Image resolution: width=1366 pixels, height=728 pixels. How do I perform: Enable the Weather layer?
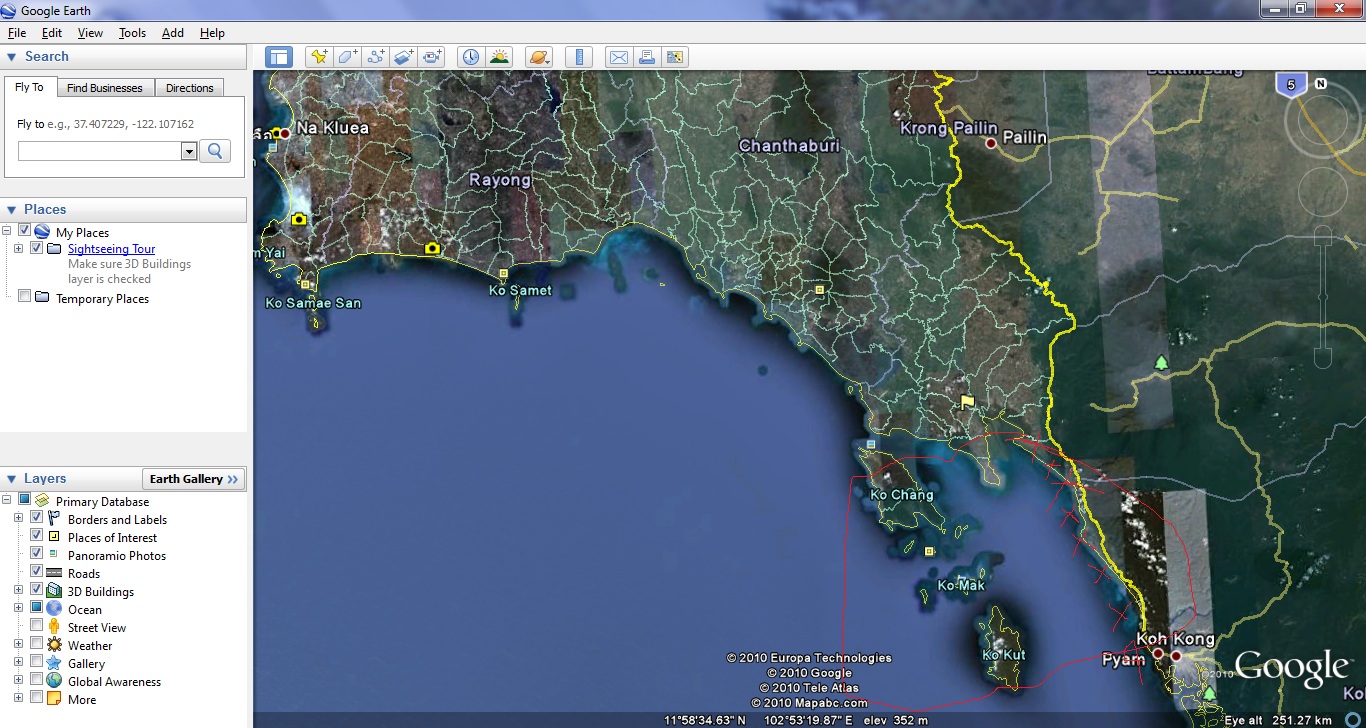(x=37, y=644)
